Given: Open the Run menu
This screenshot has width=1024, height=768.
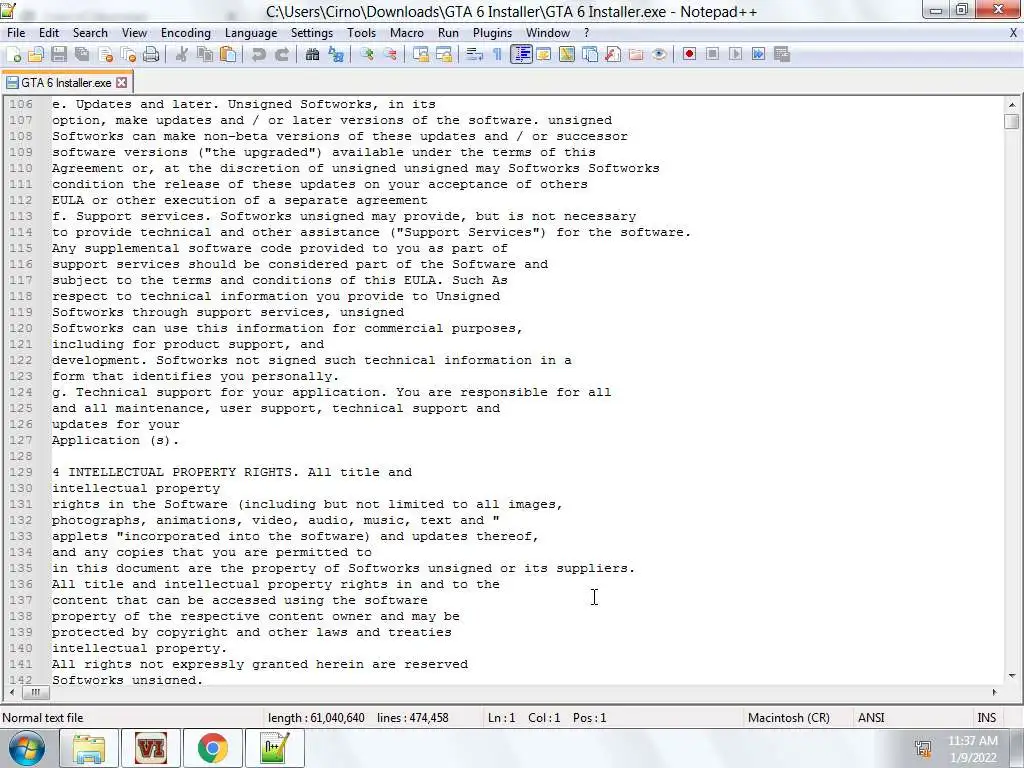Looking at the screenshot, I should click(448, 33).
